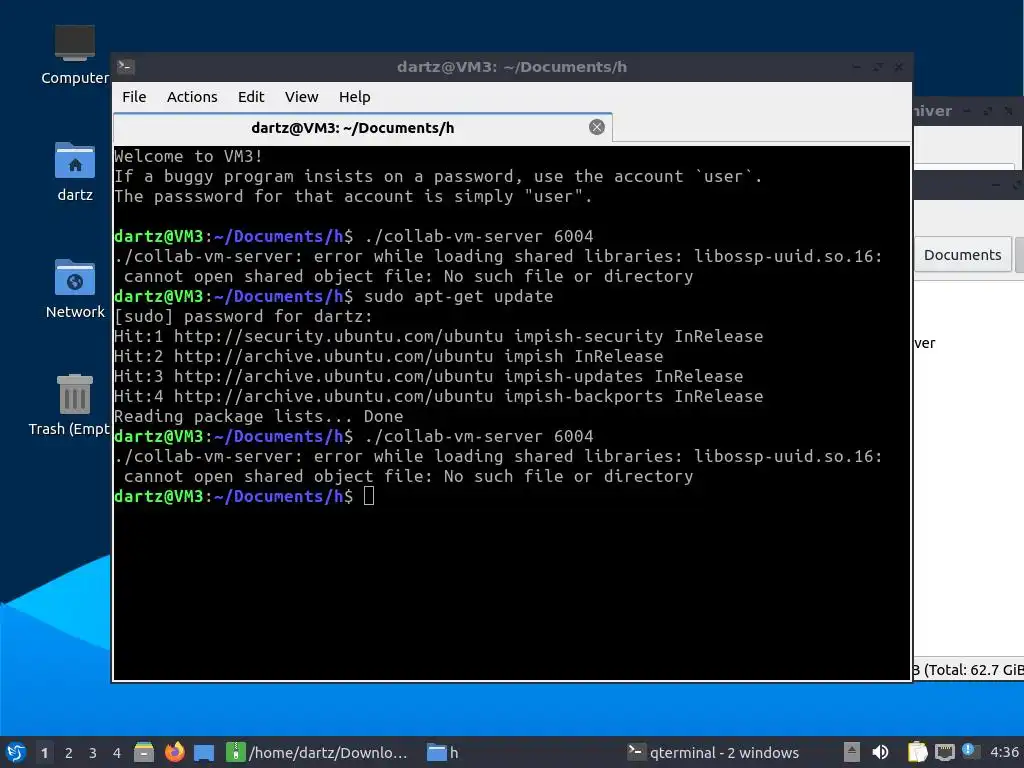Switch to the h folder window in the taskbar
This screenshot has width=1024, height=768.
pos(443,752)
